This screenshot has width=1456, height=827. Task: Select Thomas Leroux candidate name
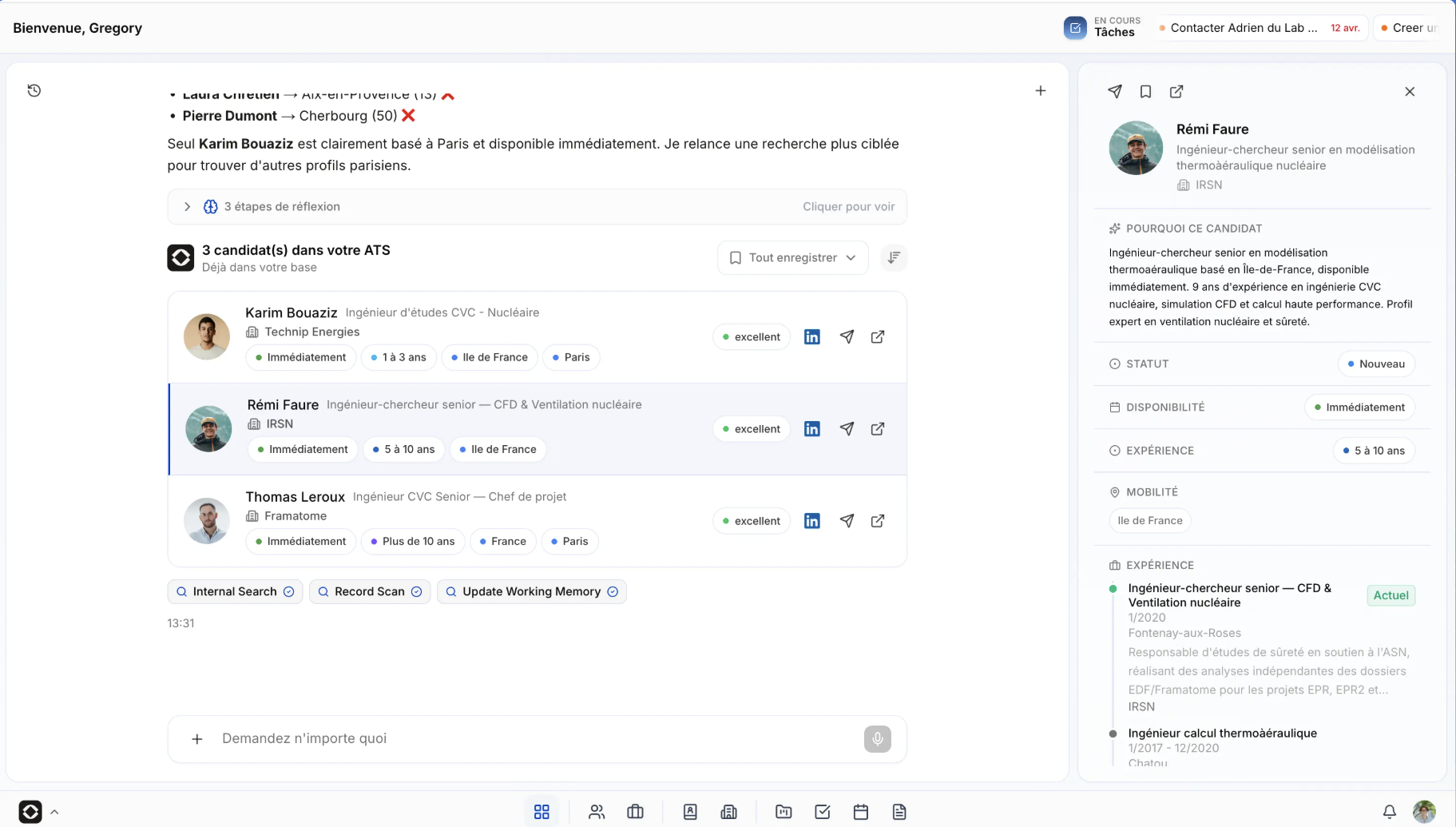pos(295,497)
